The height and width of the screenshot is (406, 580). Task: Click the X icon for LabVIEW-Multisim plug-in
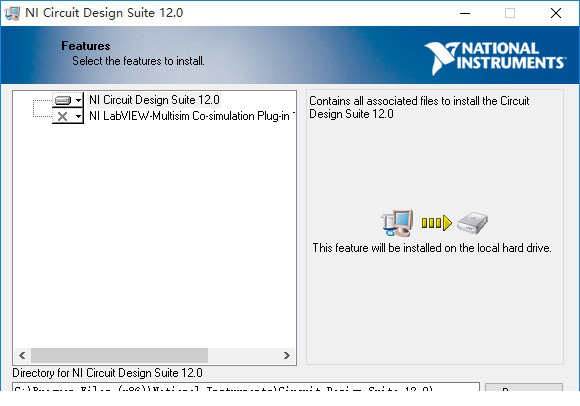(x=63, y=116)
